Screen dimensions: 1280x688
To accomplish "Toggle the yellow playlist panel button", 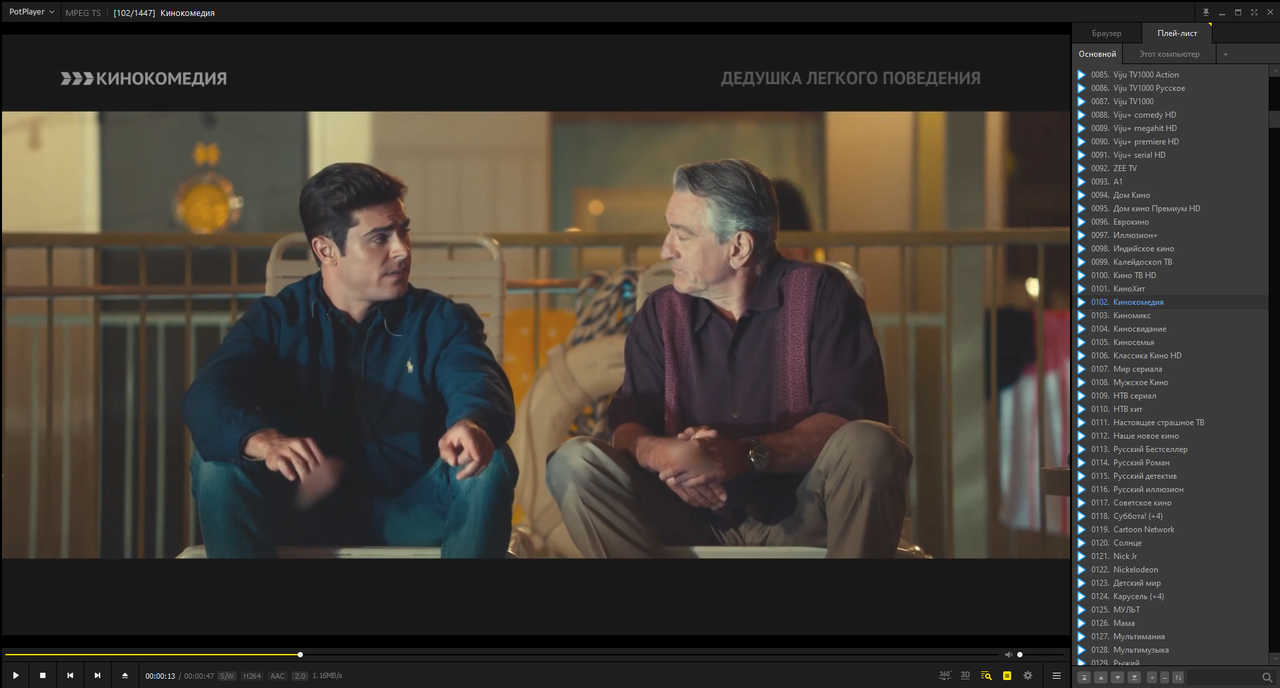I will [1007, 676].
